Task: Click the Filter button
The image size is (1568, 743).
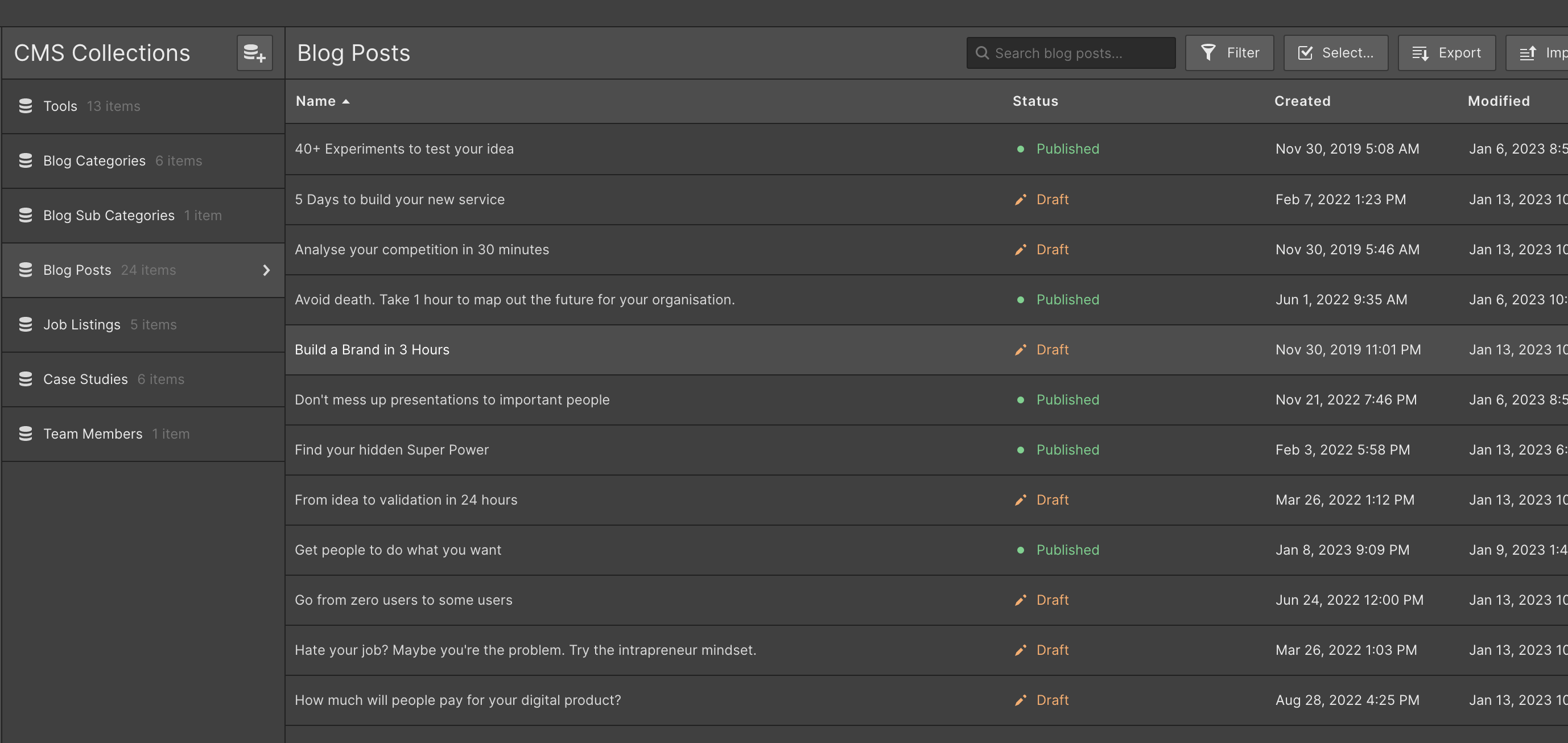Action: click(1229, 53)
